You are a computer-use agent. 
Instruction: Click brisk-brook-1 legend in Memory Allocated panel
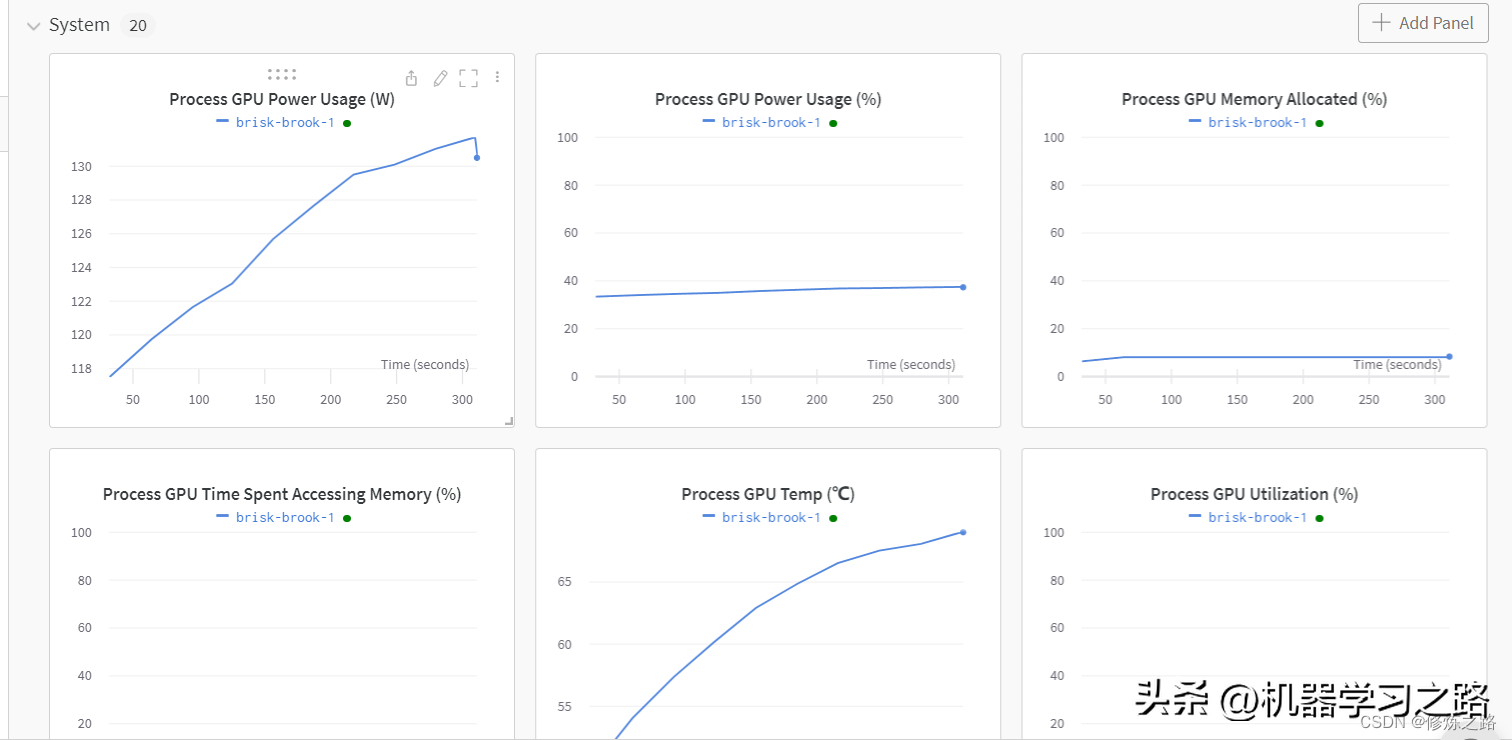[1256, 122]
